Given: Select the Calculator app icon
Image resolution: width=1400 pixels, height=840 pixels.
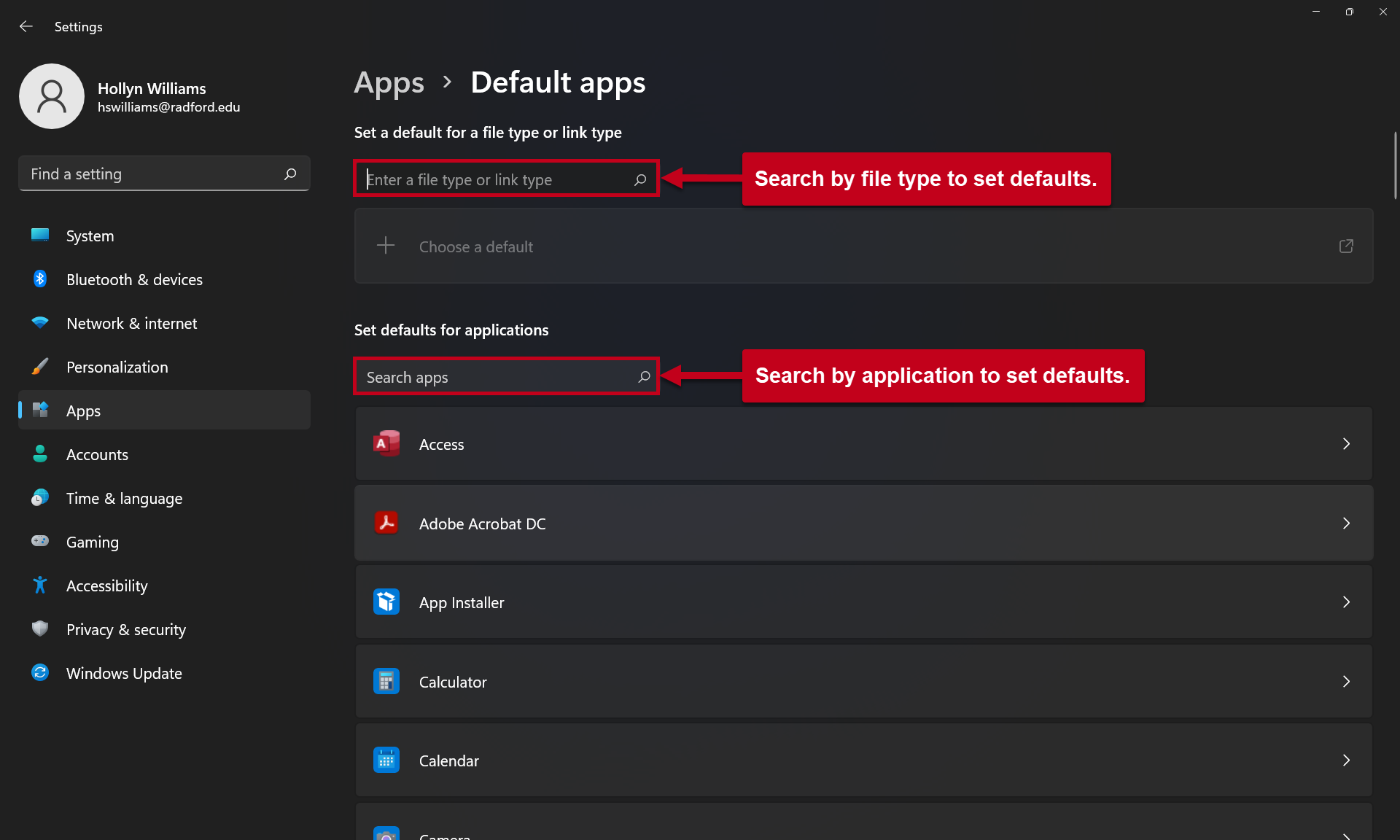Looking at the screenshot, I should click(x=386, y=681).
